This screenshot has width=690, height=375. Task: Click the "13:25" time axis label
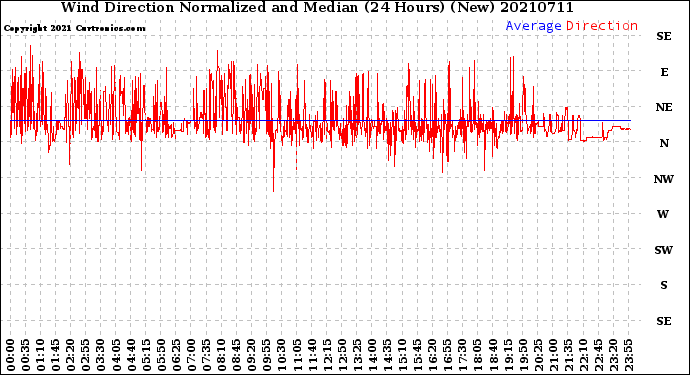(x=357, y=355)
